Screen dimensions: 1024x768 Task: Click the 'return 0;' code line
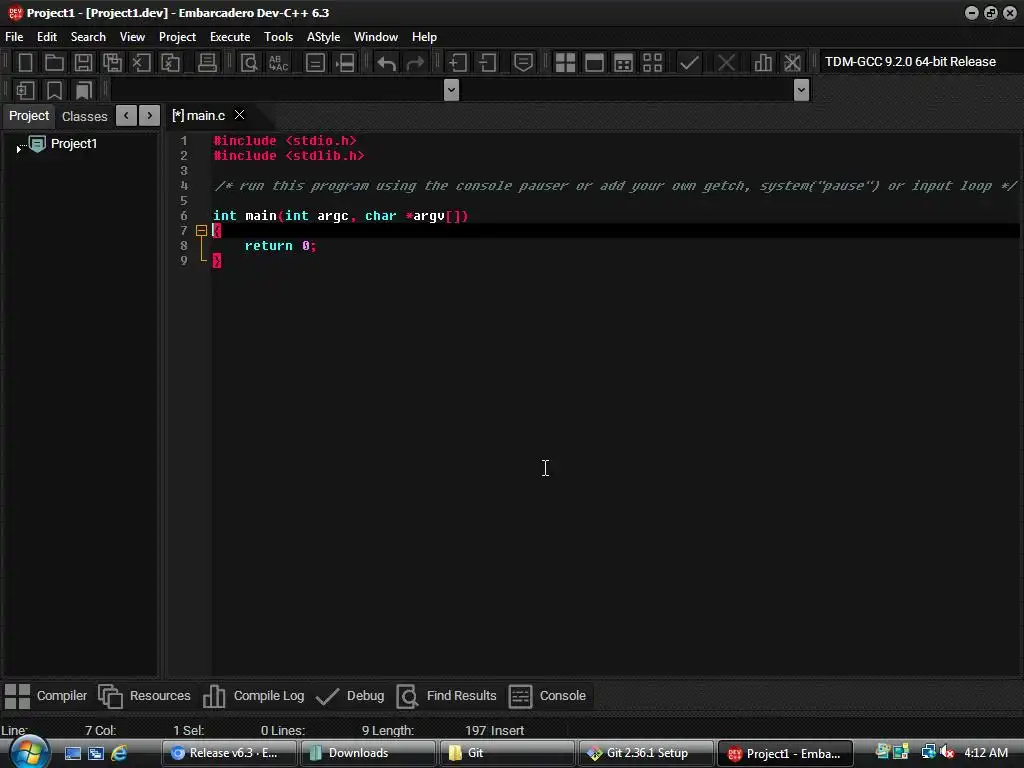tap(280, 246)
